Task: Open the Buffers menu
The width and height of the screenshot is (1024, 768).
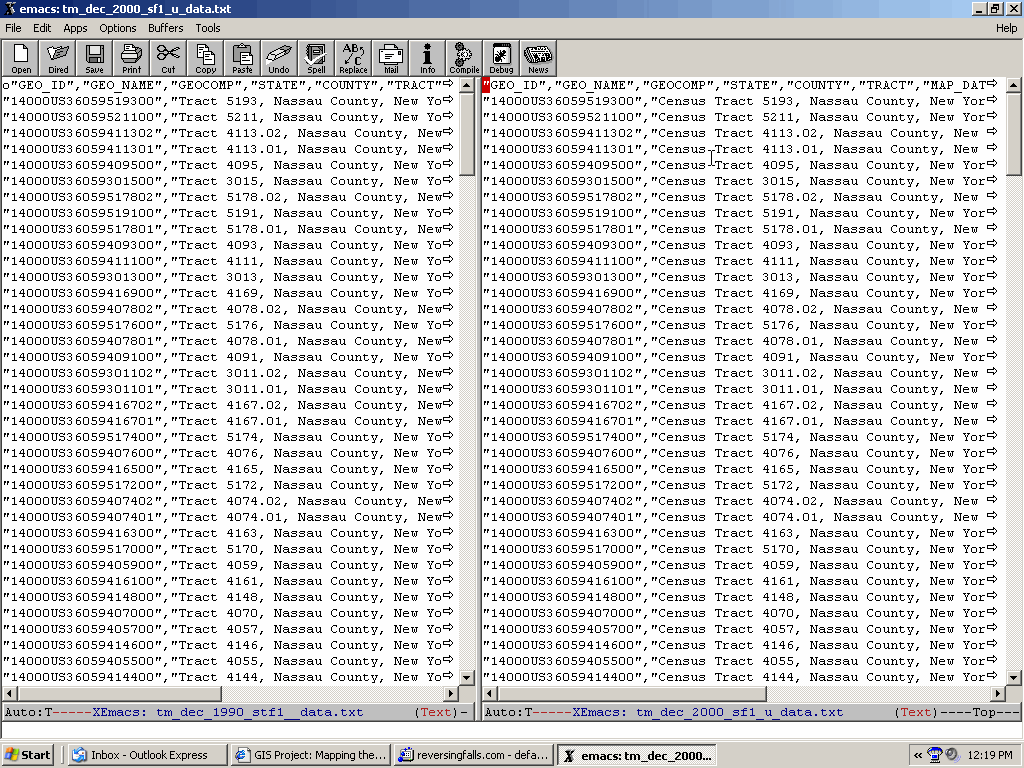Action: click(166, 28)
